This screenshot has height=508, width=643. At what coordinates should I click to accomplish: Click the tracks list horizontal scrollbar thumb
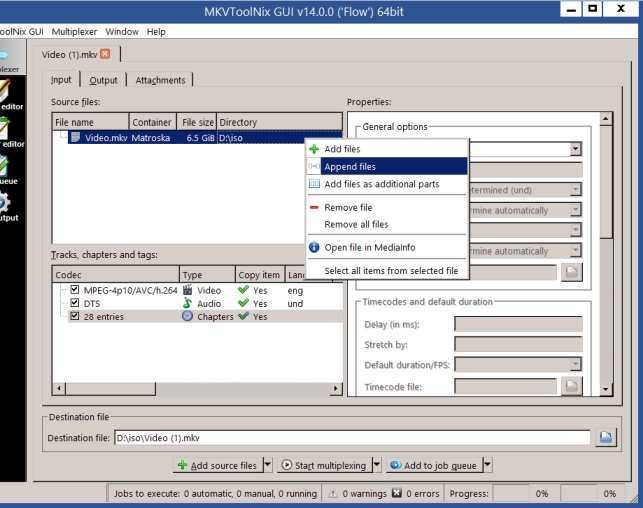click(x=110, y=388)
